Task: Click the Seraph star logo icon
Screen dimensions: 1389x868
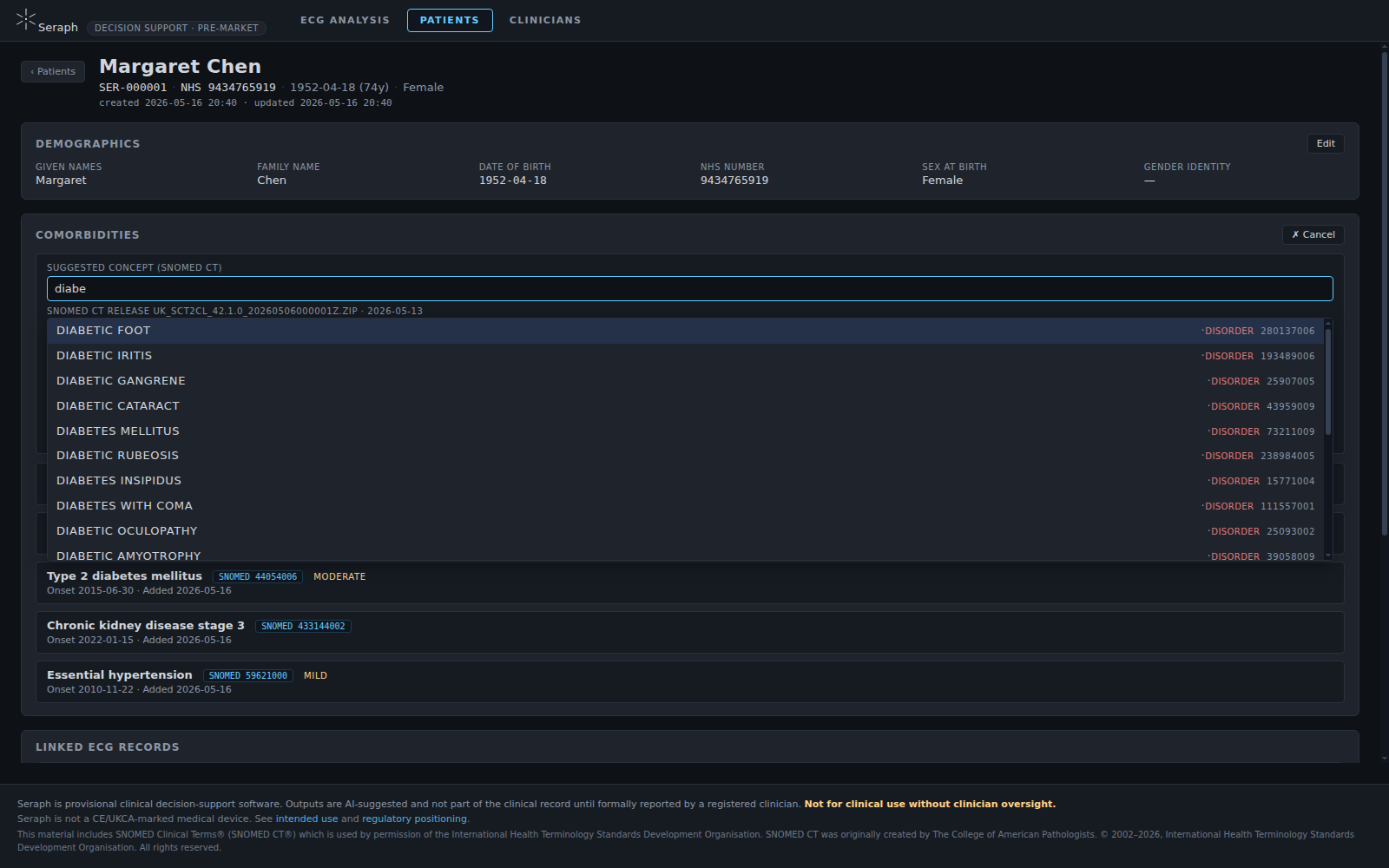Action: [26, 19]
